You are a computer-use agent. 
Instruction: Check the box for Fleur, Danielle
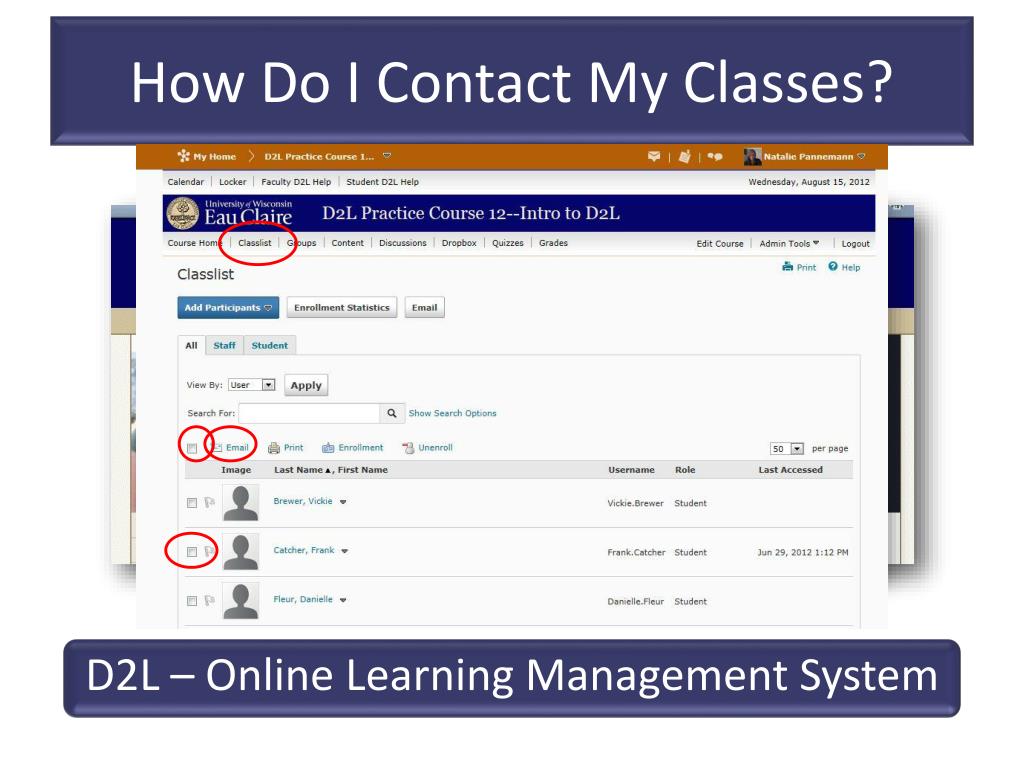pos(192,601)
